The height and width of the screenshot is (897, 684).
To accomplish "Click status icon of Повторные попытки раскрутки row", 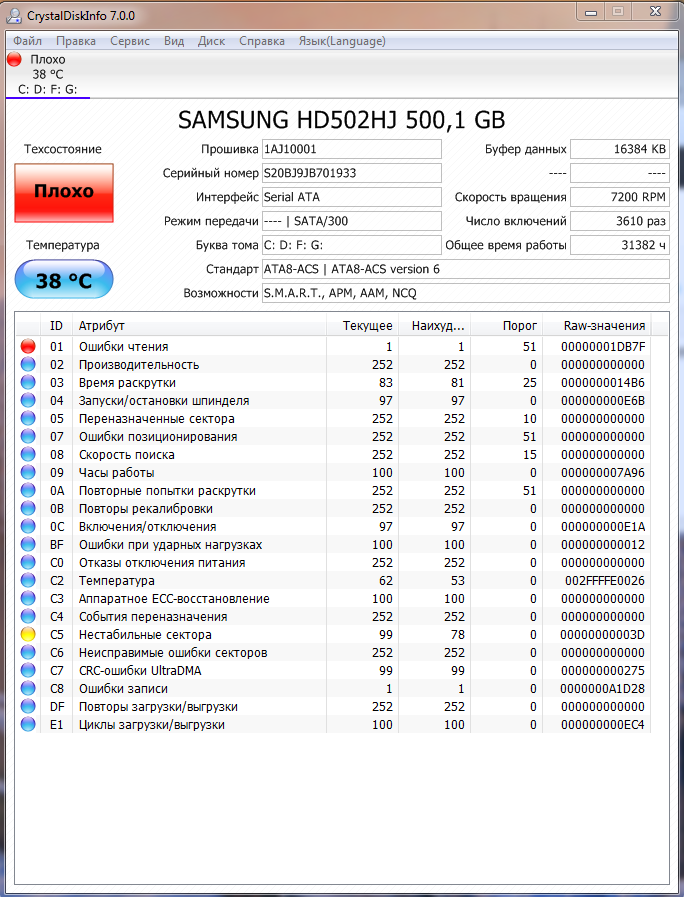I will coord(28,490).
